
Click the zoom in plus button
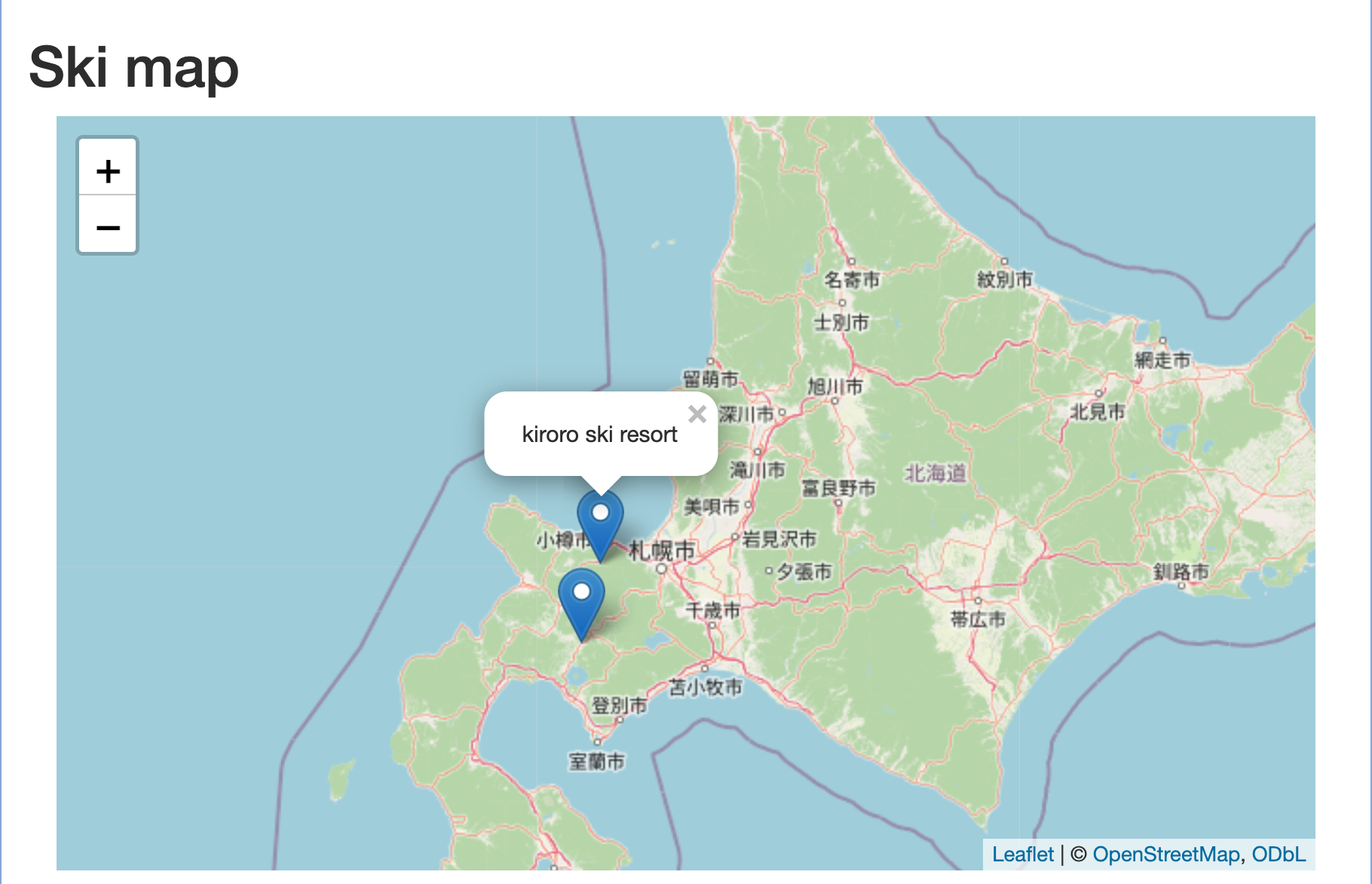tap(108, 170)
